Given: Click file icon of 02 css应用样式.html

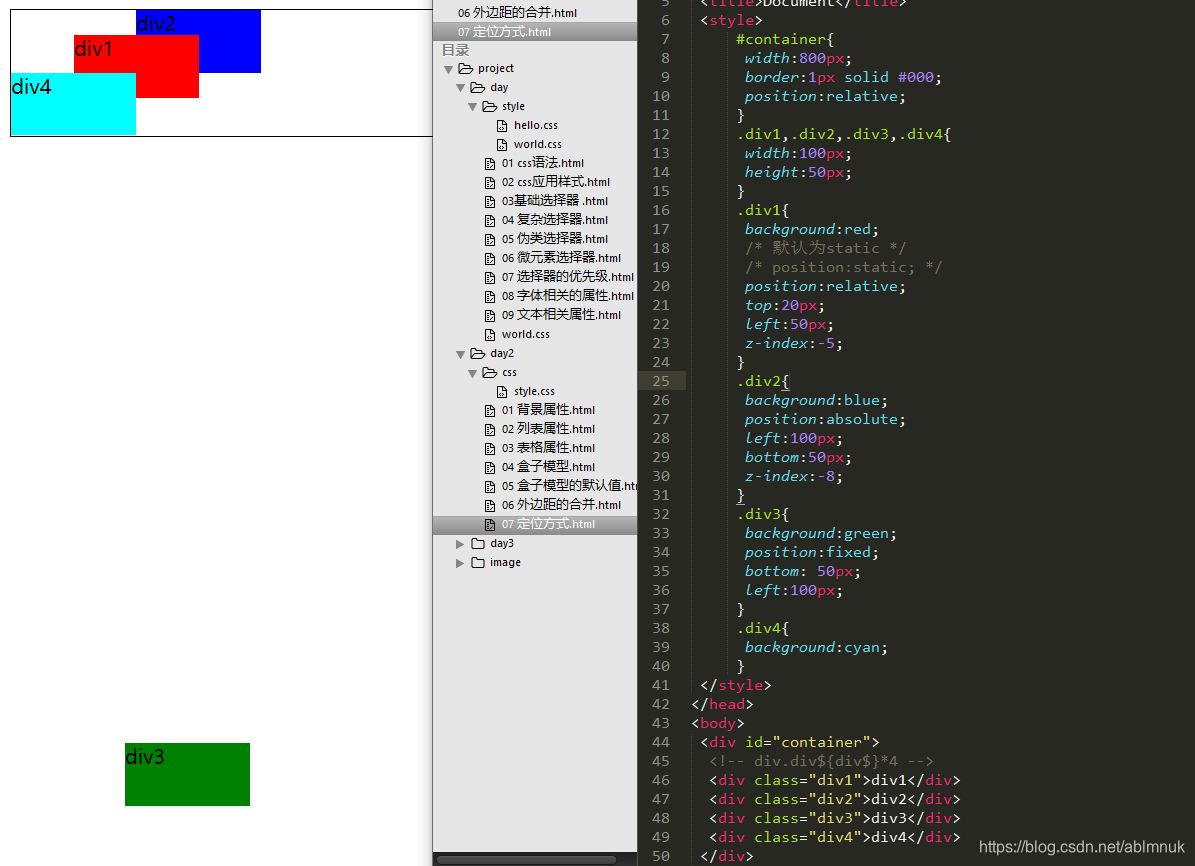Looking at the screenshot, I should (490, 183).
